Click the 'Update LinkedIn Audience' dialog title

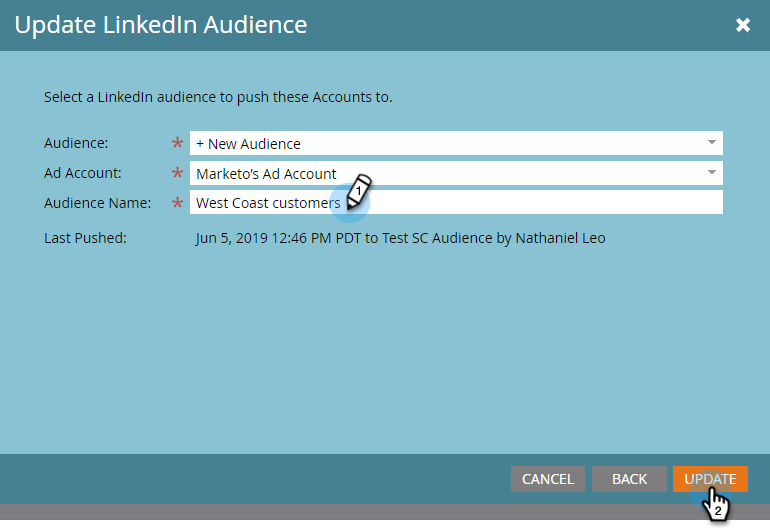click(161, 25)
